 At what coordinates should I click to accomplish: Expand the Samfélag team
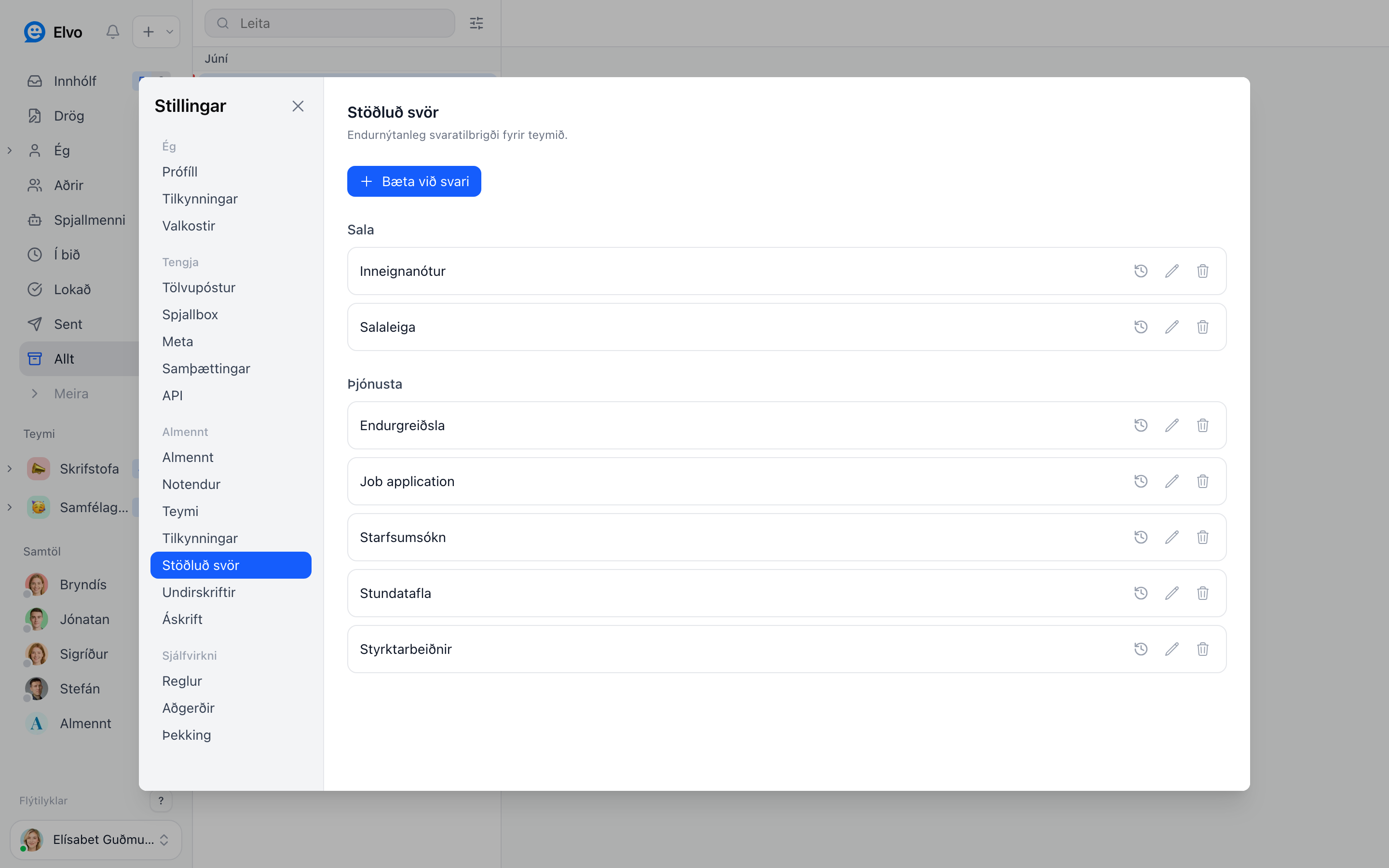(x=10, y=507)
